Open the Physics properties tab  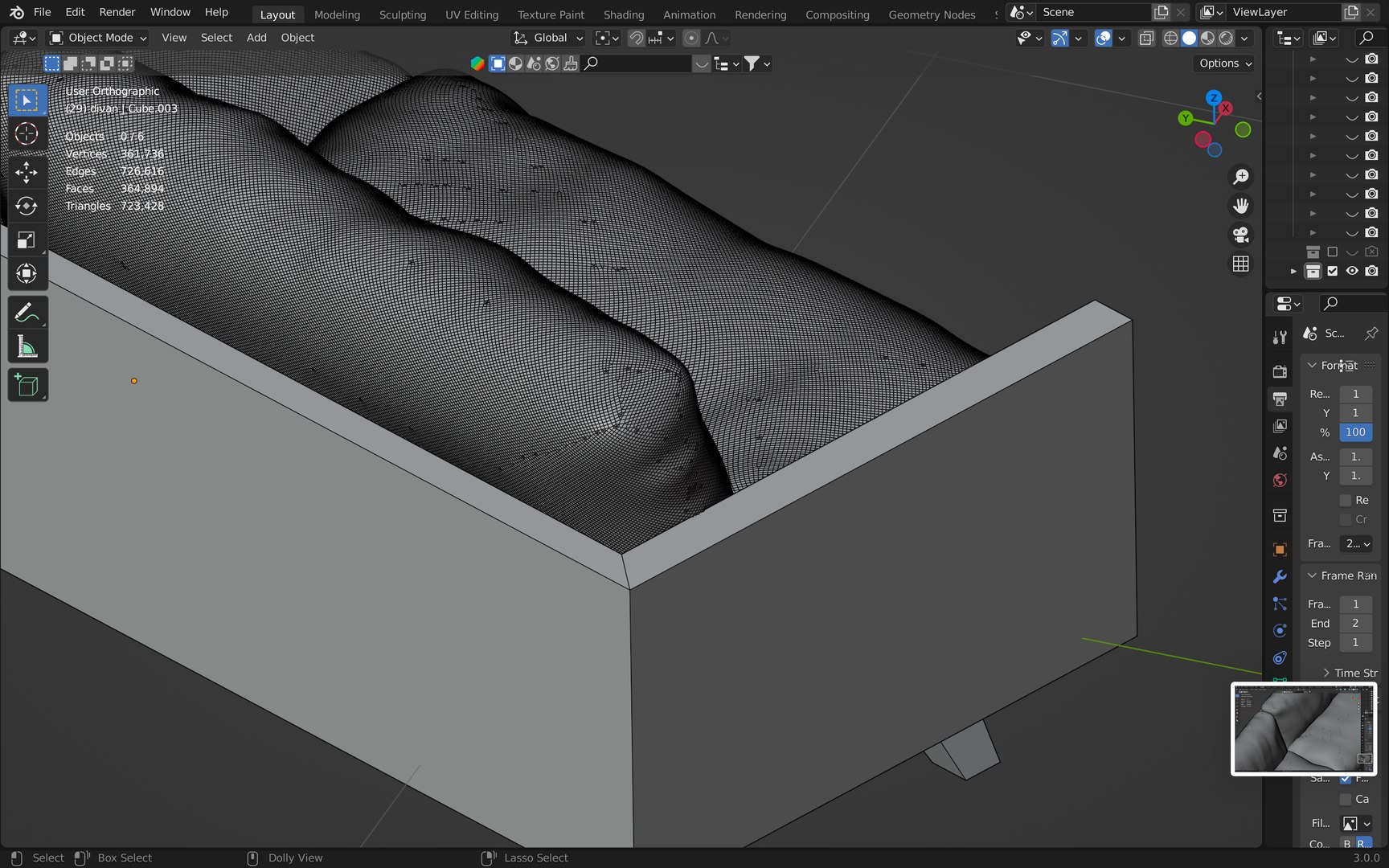pyautogui.click(x=1280, y=631)
